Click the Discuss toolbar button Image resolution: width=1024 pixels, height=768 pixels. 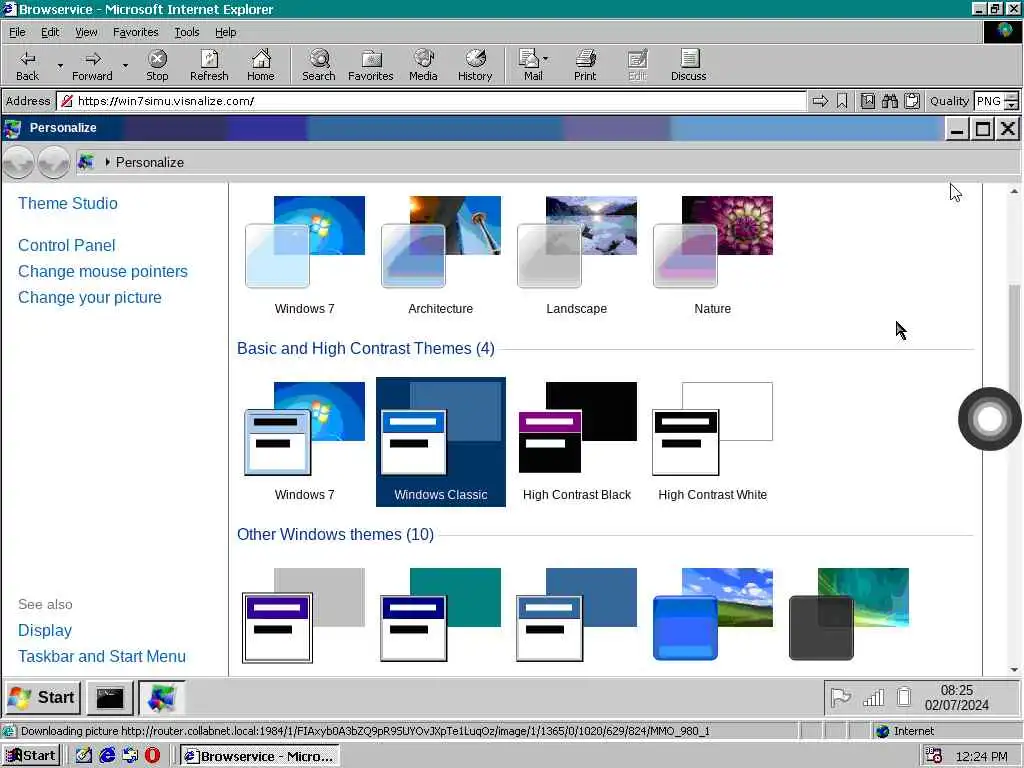click(688, 65)
